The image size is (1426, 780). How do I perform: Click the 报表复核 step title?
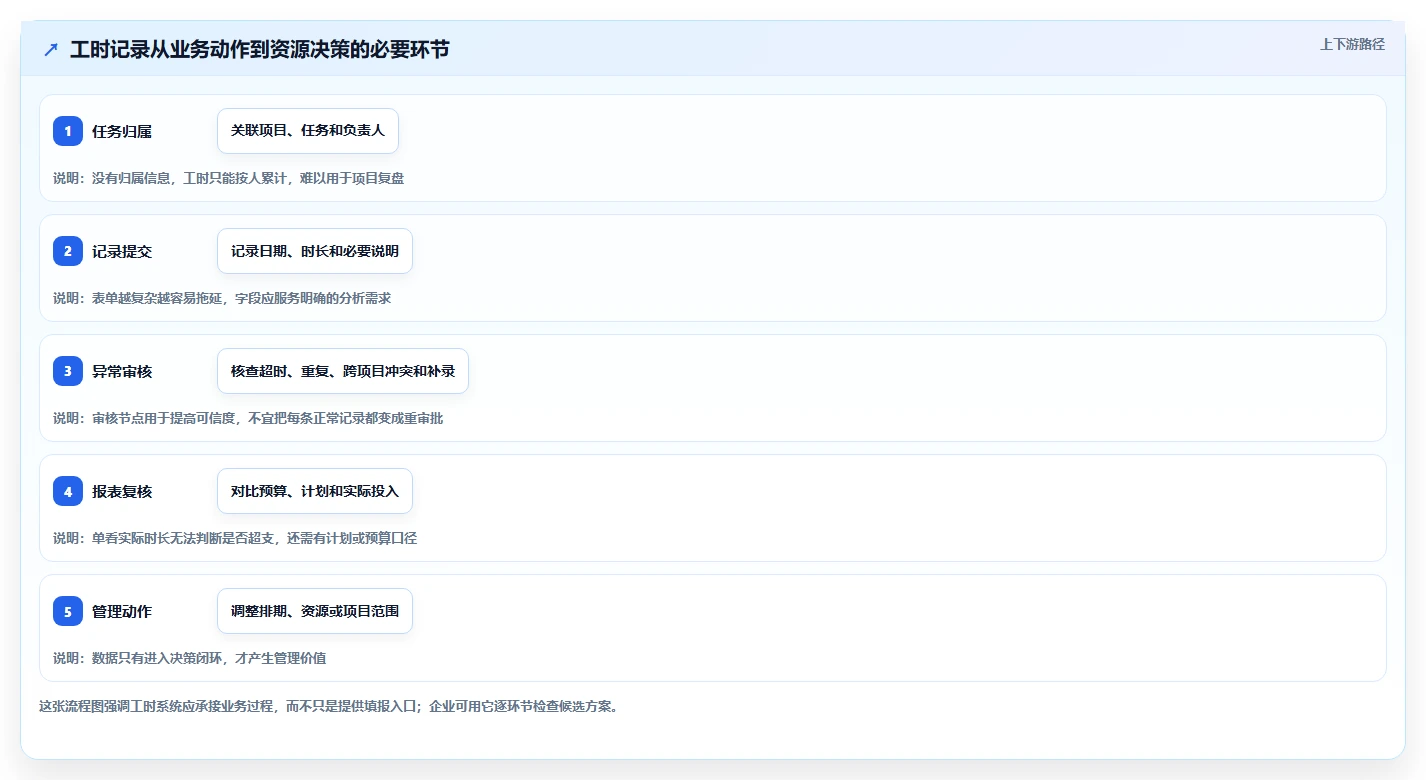(x=122, y=491)
